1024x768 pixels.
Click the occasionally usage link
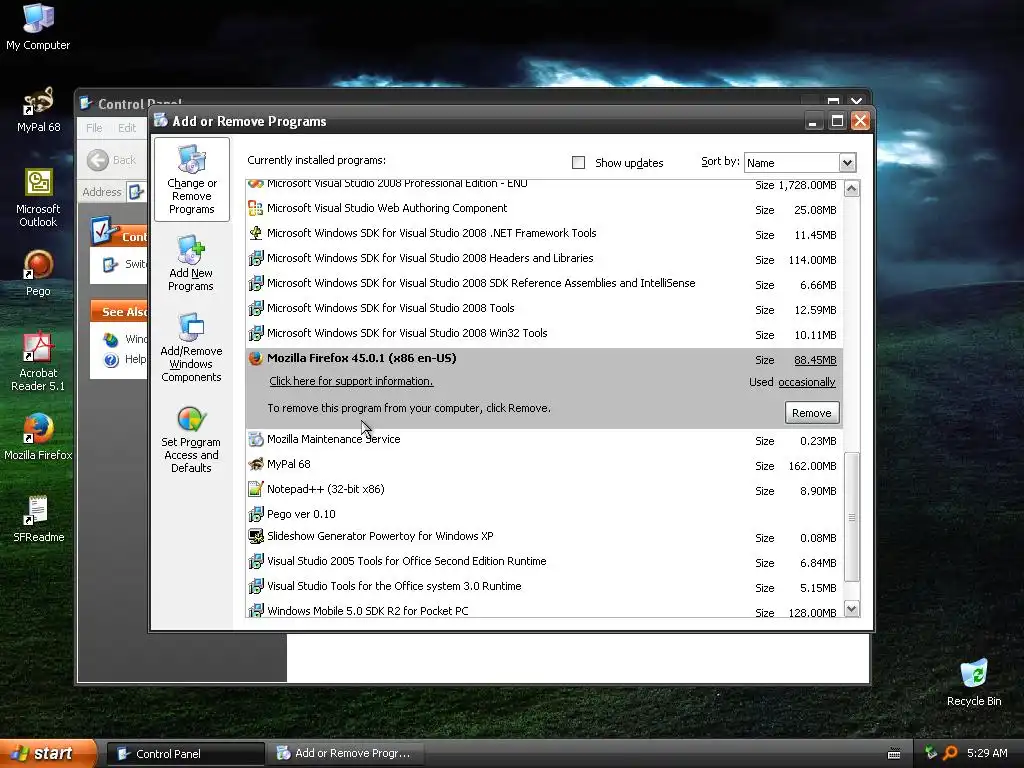807,382
